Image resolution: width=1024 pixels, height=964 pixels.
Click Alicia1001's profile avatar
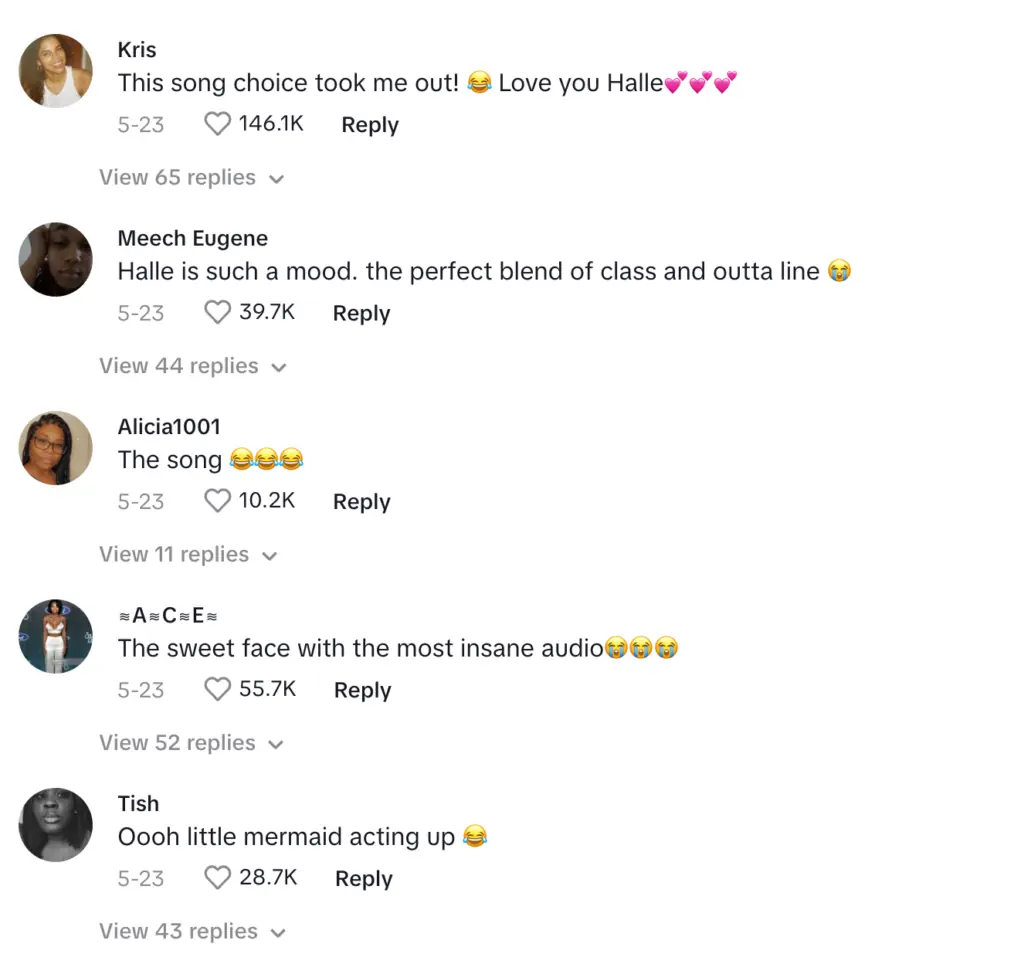pyautogui.click(x=56, y=448)
